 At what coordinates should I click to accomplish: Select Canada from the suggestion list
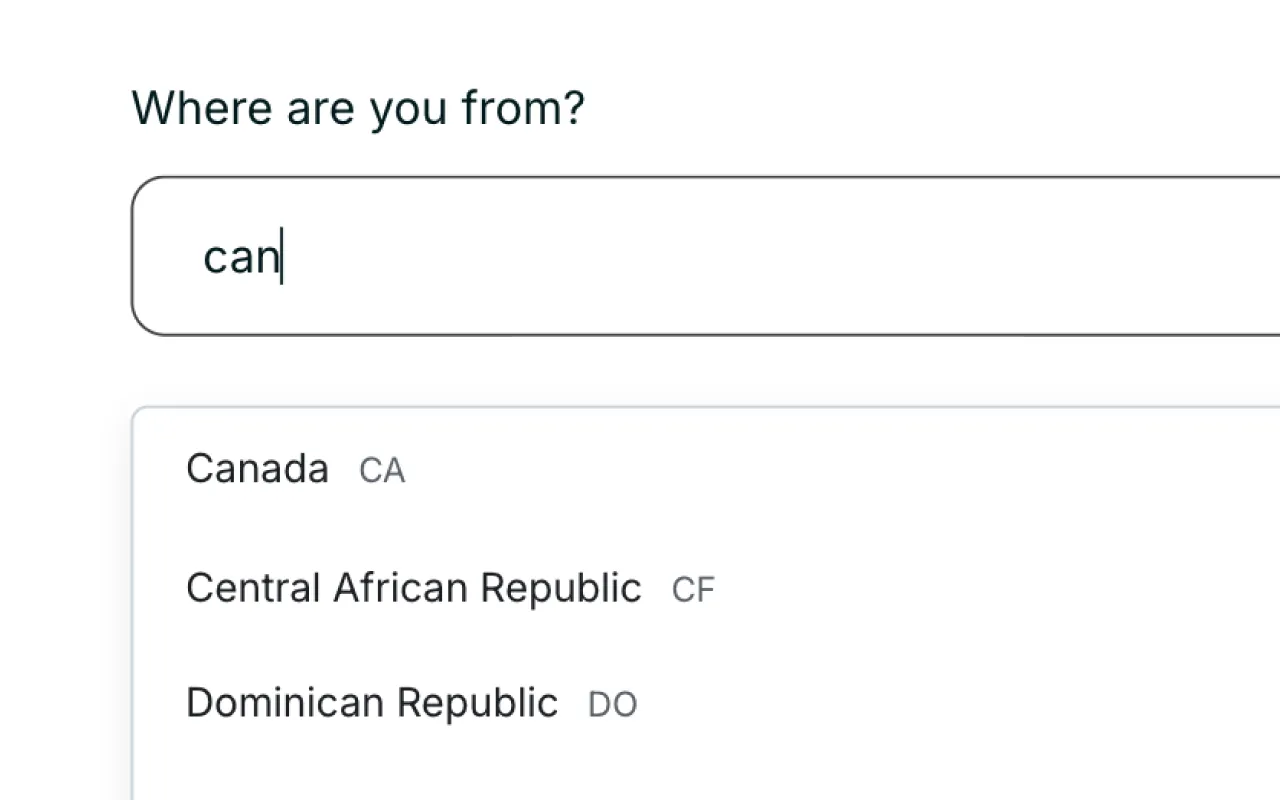[257, 468]
